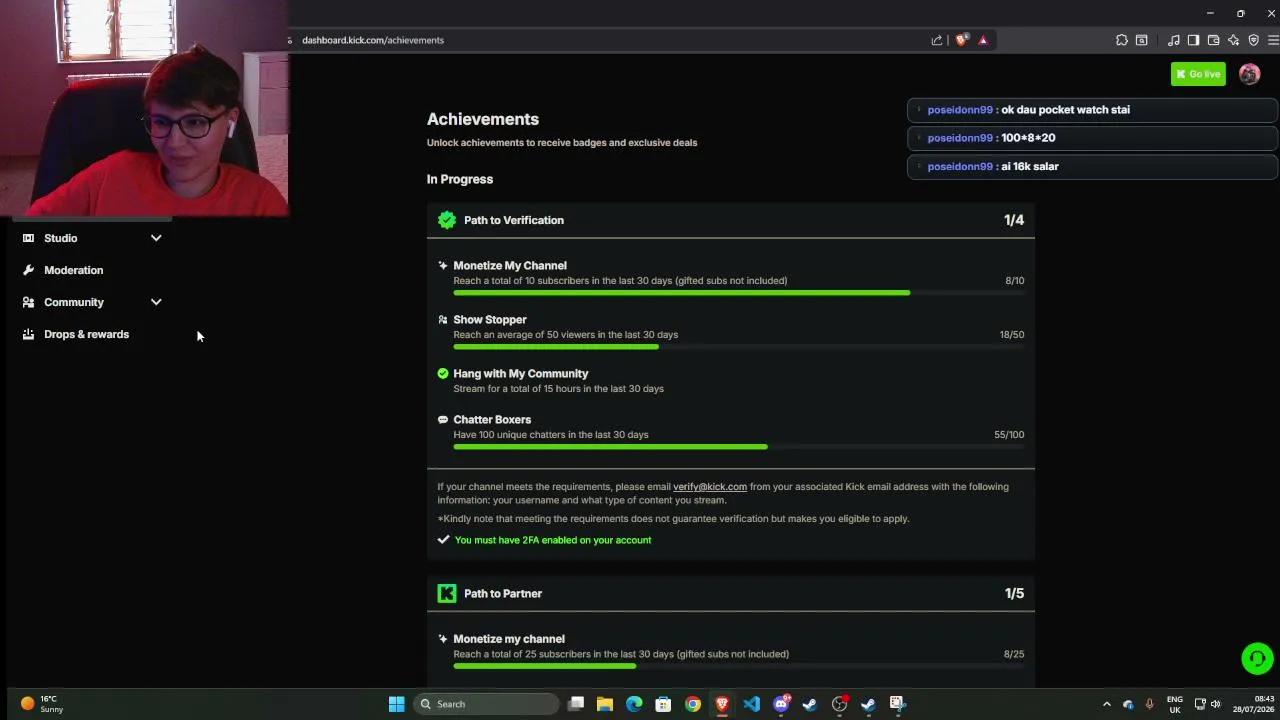Screen dimensions: 1280x720
Task: Show hidden system tray icons chevron
Action: (1106, 704)
